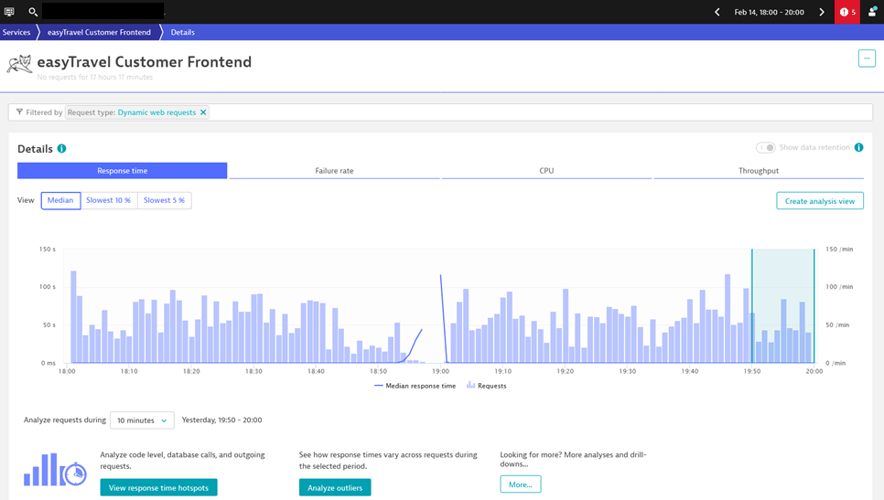Open the dashboard menu icon in top bar
This screenshot has width=884, height=500.
9,12
